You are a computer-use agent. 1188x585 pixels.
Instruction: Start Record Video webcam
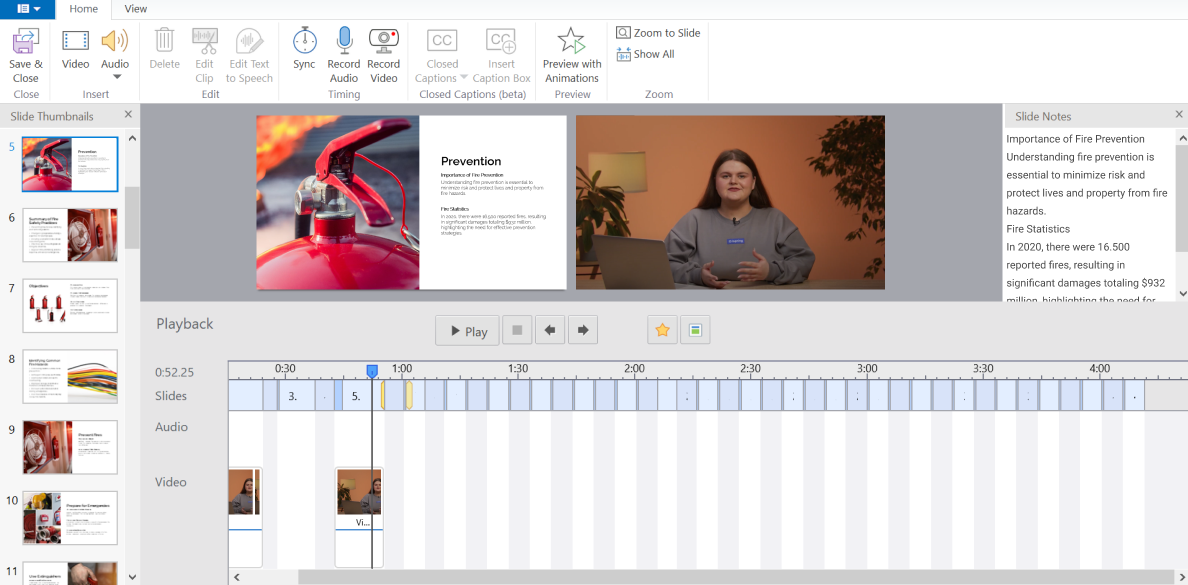pyautogui.click(x=384, y=55)
